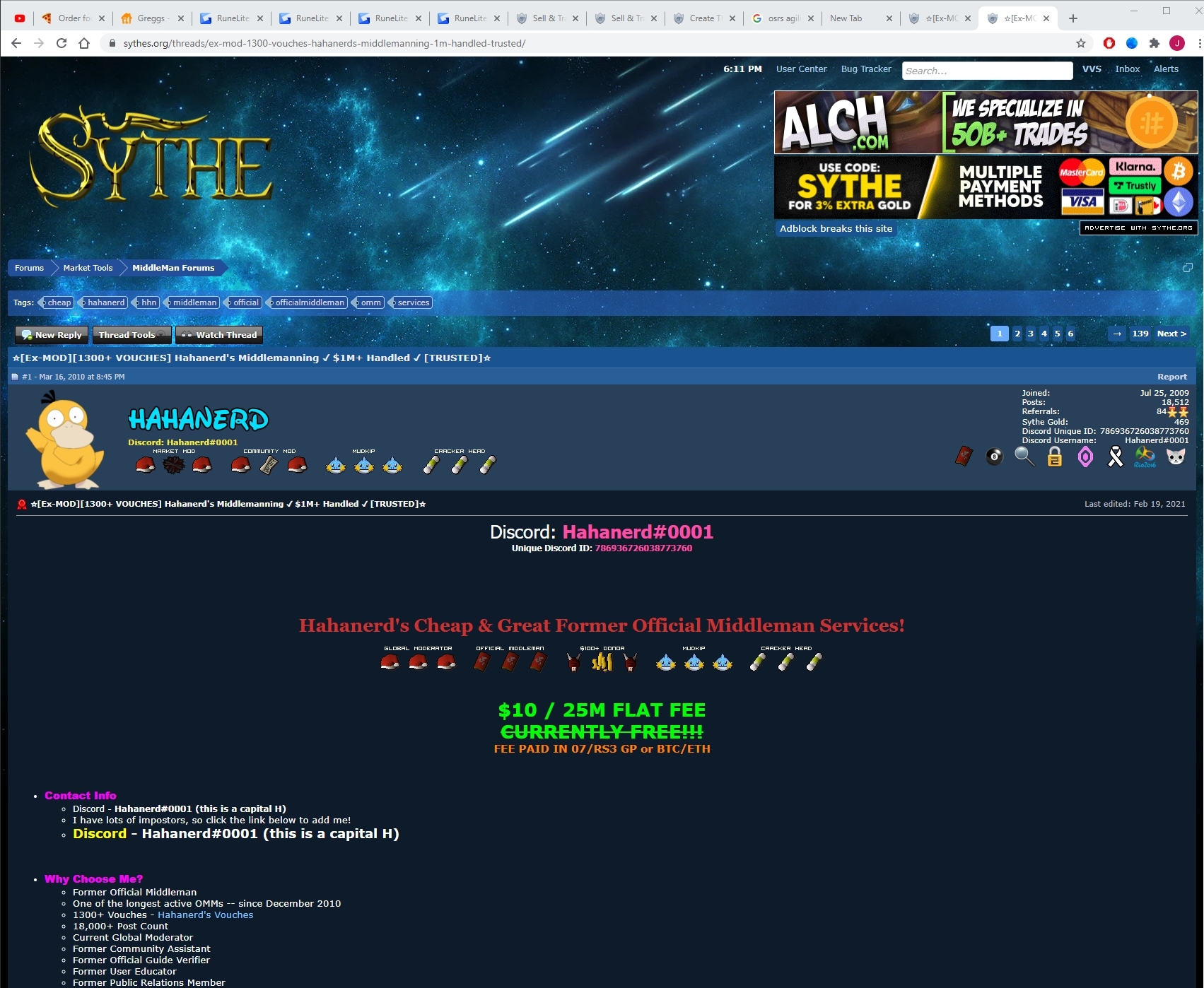Open Hahanerd's Vouches link
The image size is (1204, 988).
coord(205,915)
